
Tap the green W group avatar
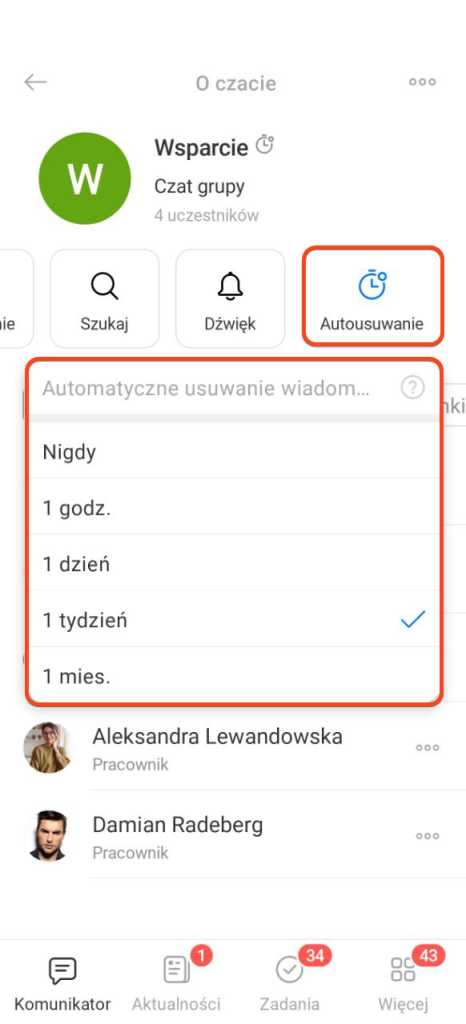click(x=85, y=178)
